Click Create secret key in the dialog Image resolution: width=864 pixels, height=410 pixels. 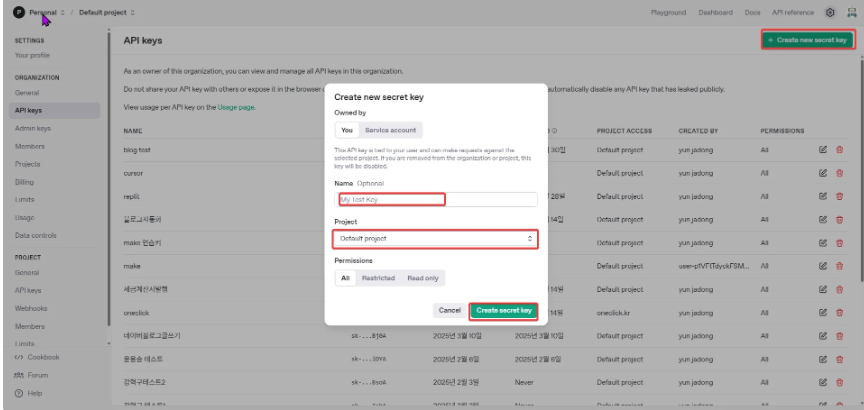(x=504, y=310)
